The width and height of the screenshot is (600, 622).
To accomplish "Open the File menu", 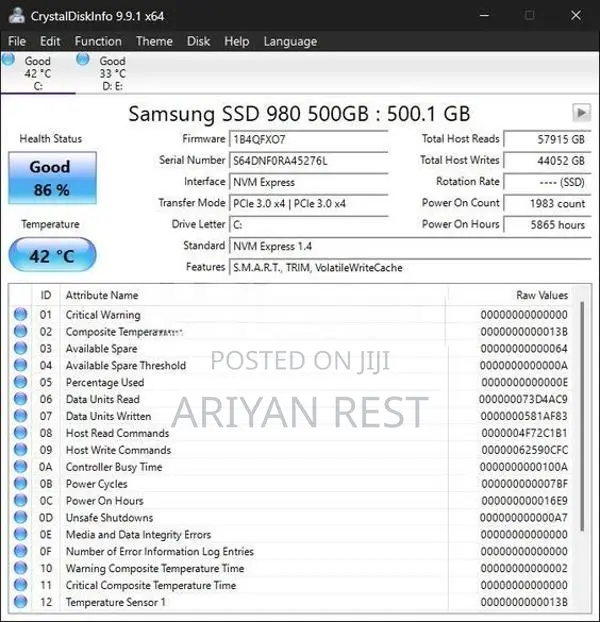I will point(17,41).
